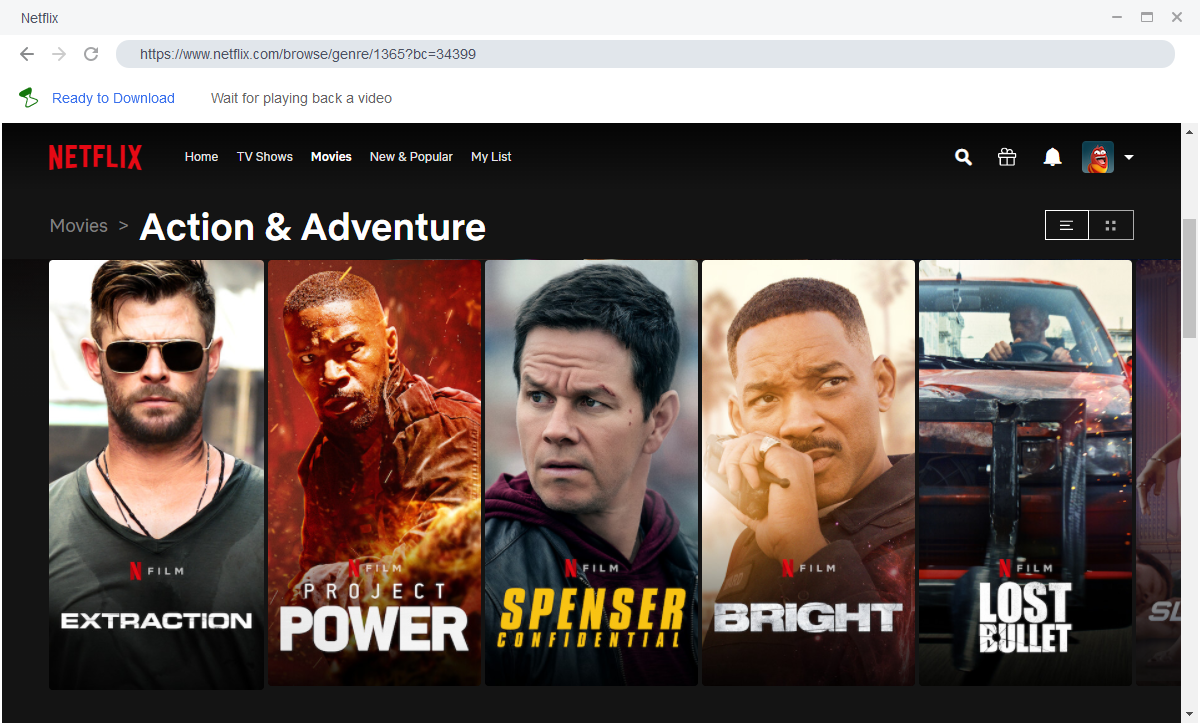Screen dimensions: 1200x725
Task: Click the browser forward arrow
Action: [x=59, y=54]
